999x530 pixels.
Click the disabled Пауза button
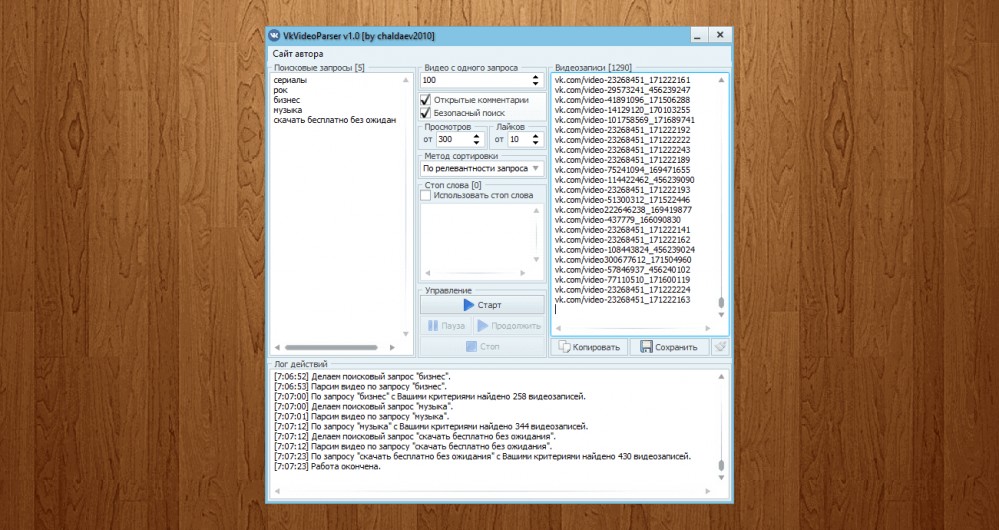pos(446,326)
